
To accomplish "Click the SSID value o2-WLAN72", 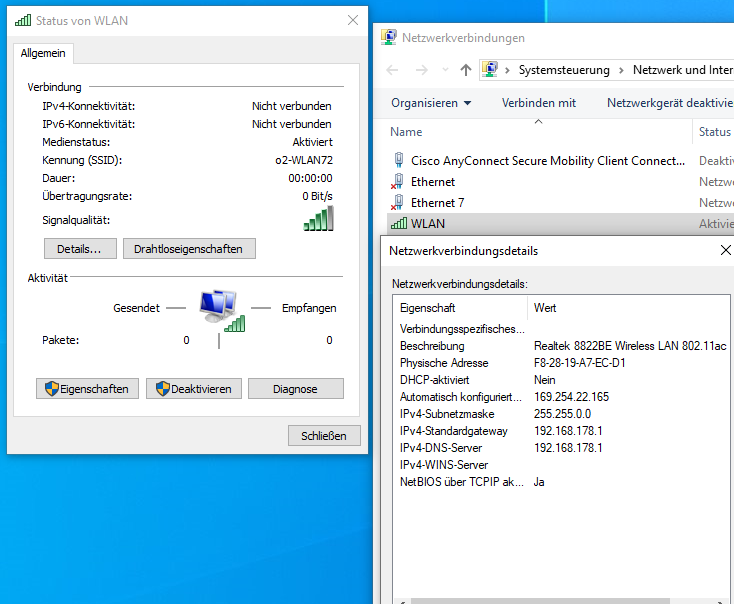I will click(x=304, y=160).
